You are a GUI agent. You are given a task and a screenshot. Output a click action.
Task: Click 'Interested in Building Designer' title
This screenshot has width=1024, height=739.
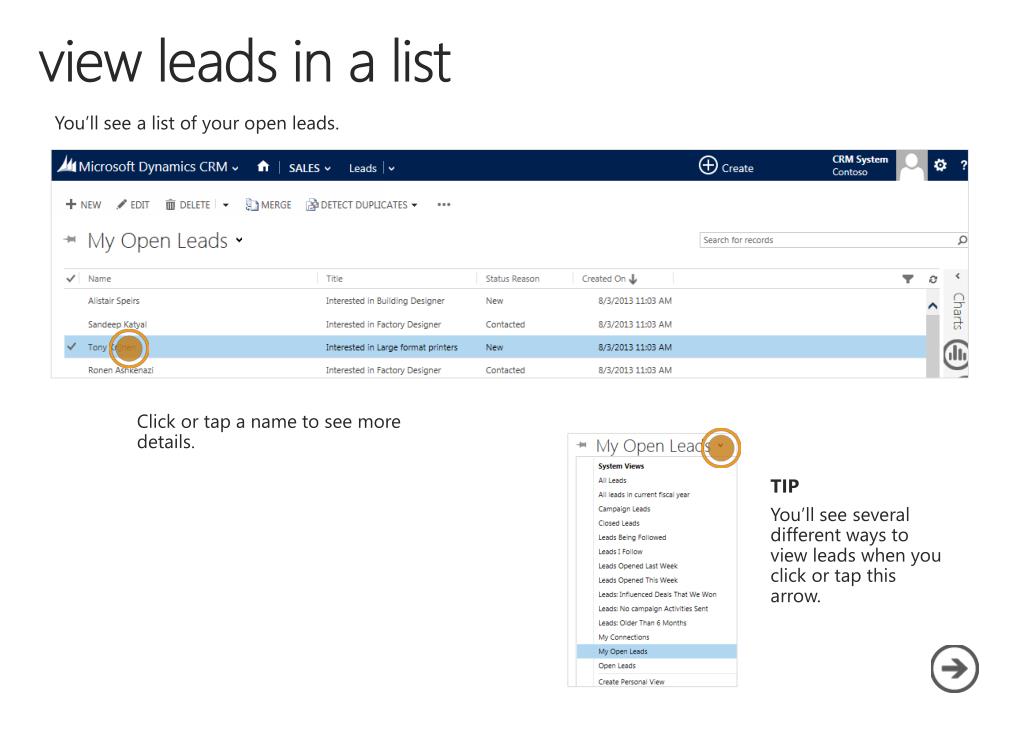click(385, 301)
